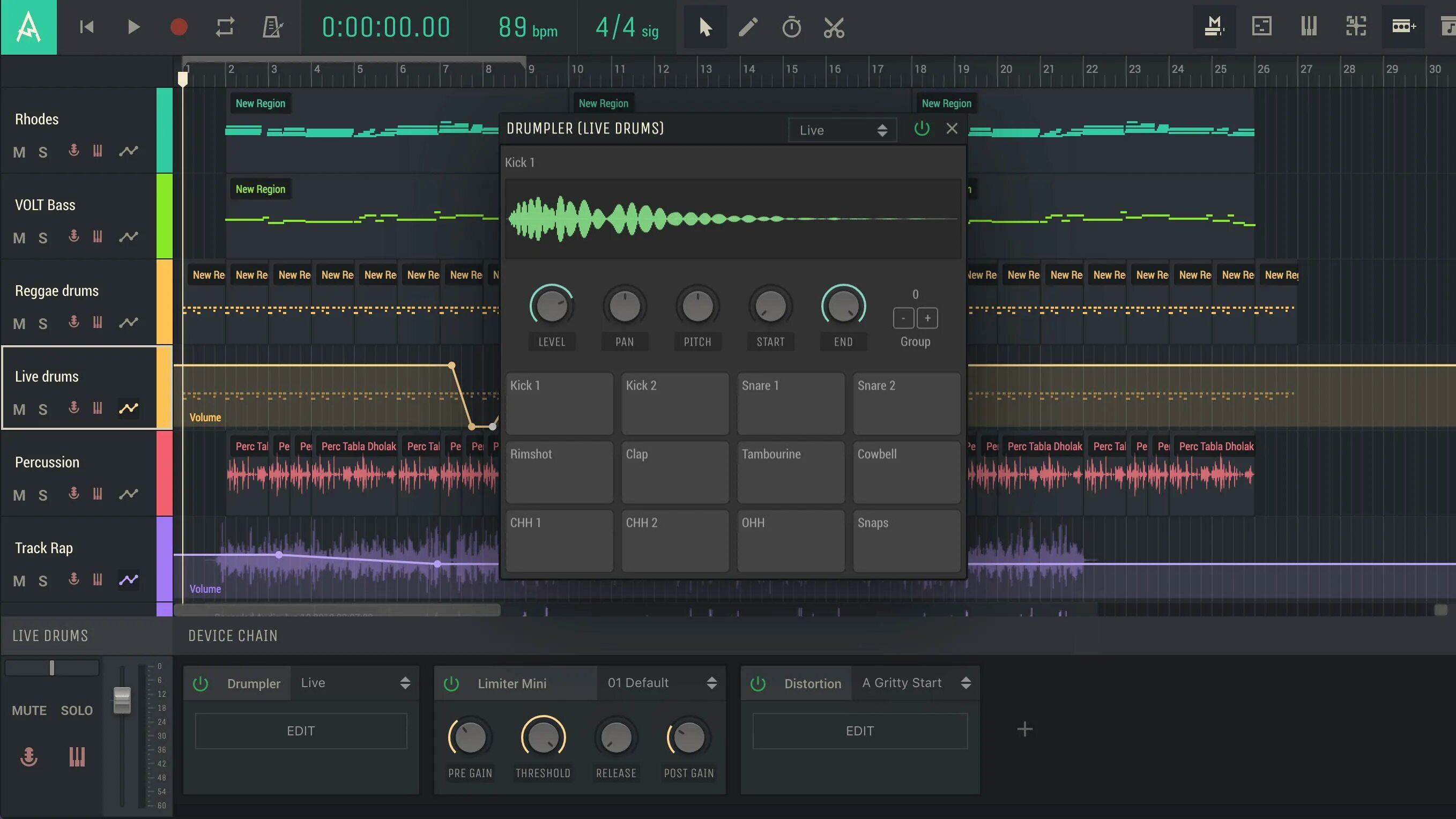The height and width of the screenshot is (819, 1456).
Task: Solo the Reggae drums track
Action: (43, 324)
